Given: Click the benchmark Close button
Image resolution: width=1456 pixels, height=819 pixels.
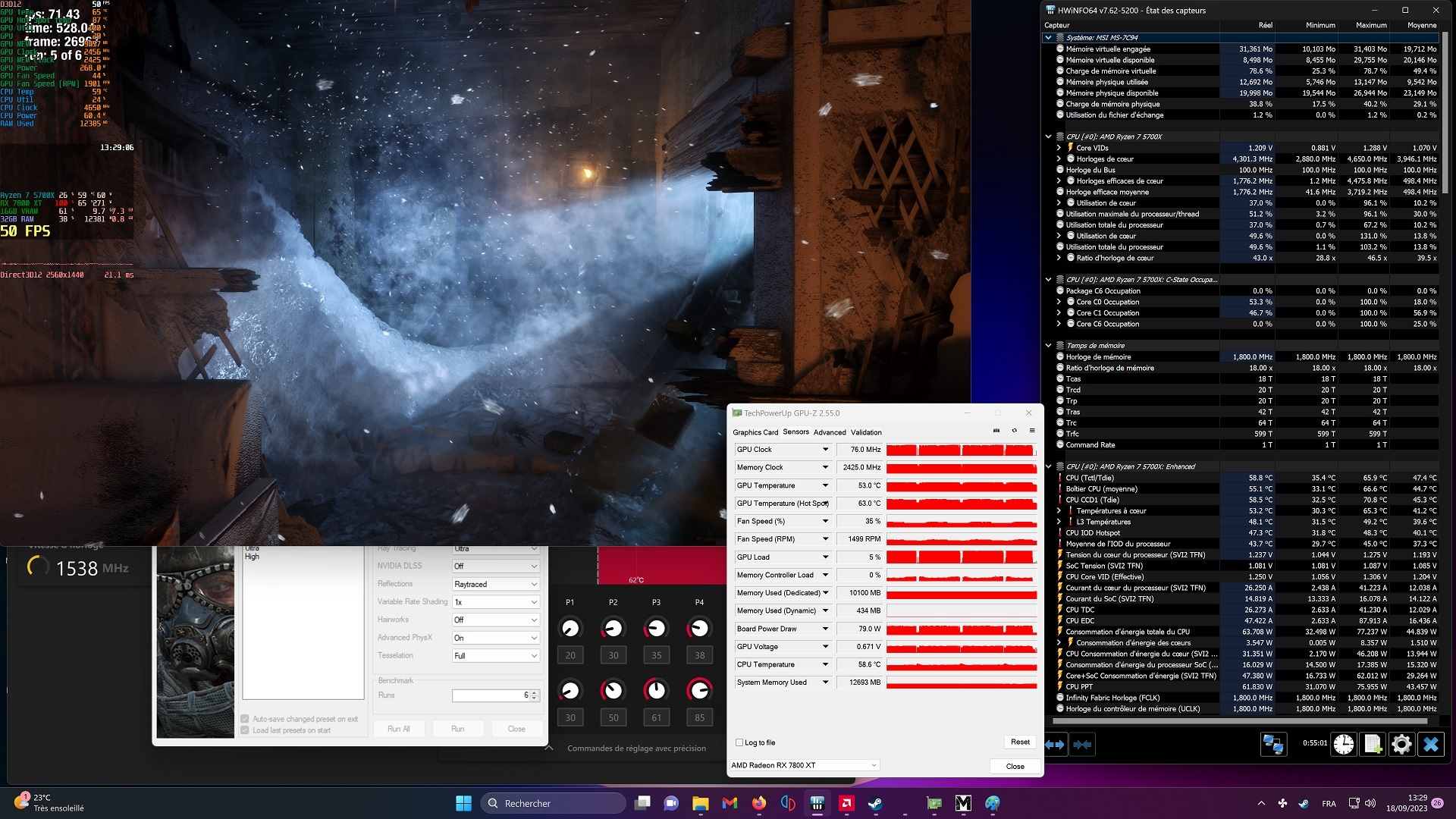Looking at the screenshot, I should coord(516,729).
